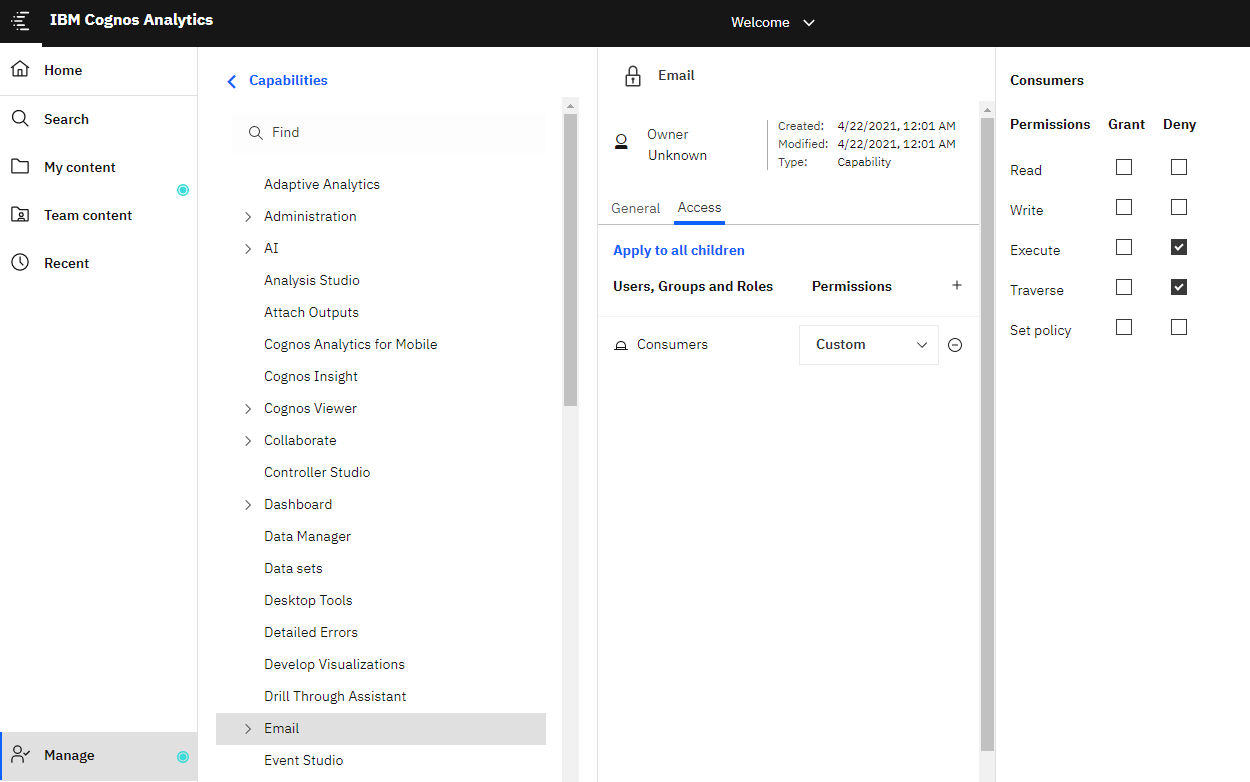Select Controller Studio capability
1250x782 pixels.
(x=317, y=472)
